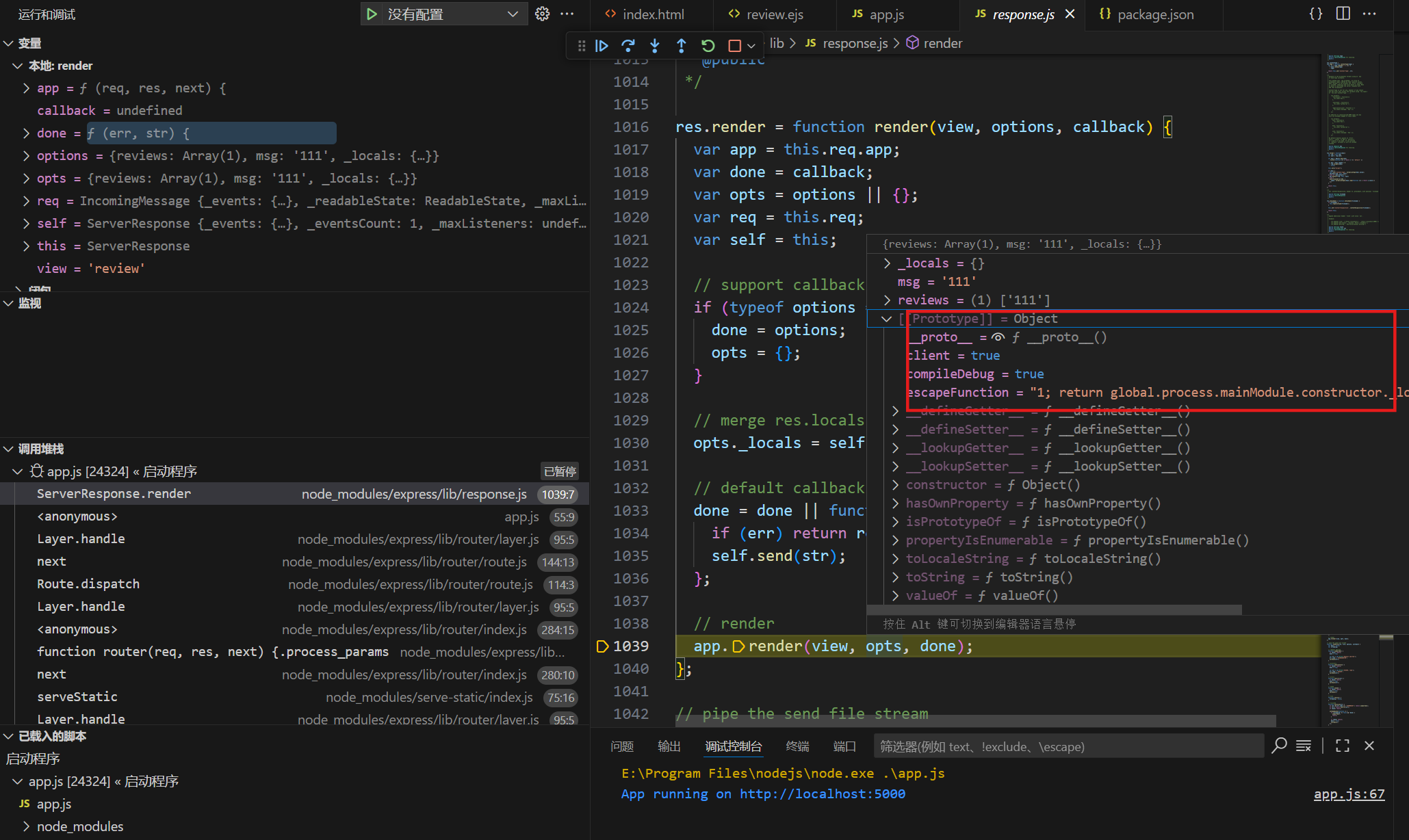Restart the debug session
Screen dimensions: 1409x840
tap(708, 46)
